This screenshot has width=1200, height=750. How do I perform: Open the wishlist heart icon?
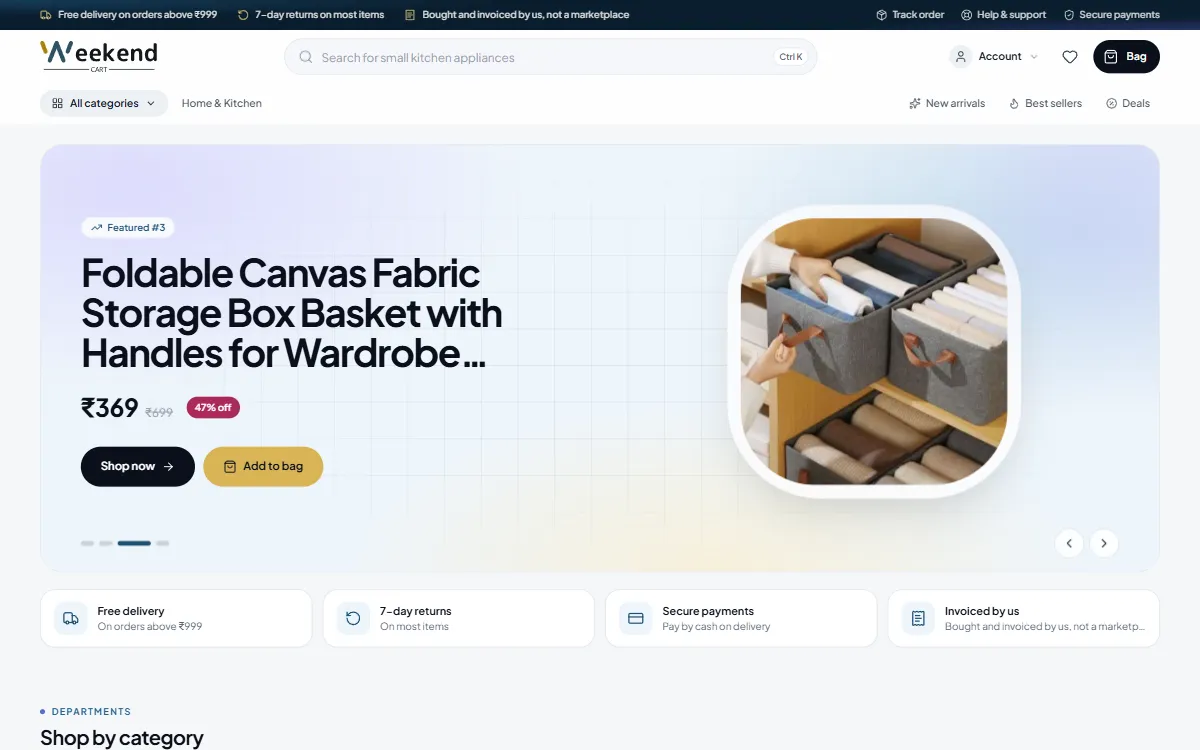(1070, 57)
